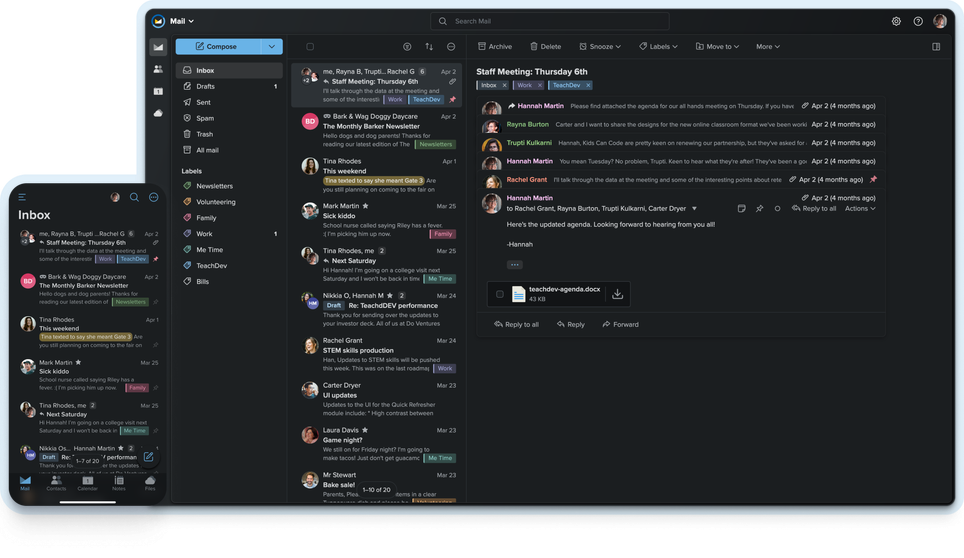Open the Settings gear icon
Screen dimensions: 964x558
896,22
